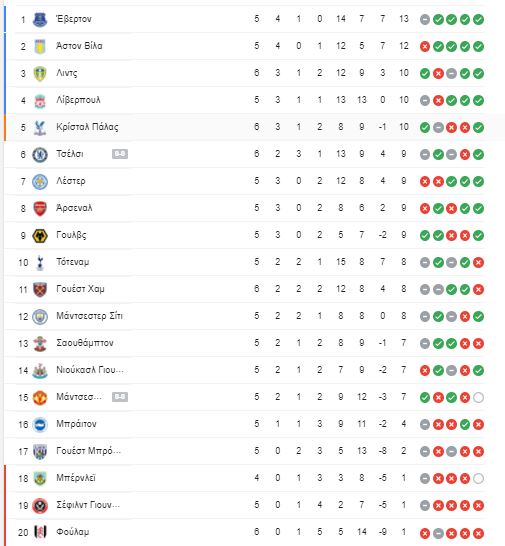
Task: Open the Τότεναμ team link
Action: pos(72,262)
